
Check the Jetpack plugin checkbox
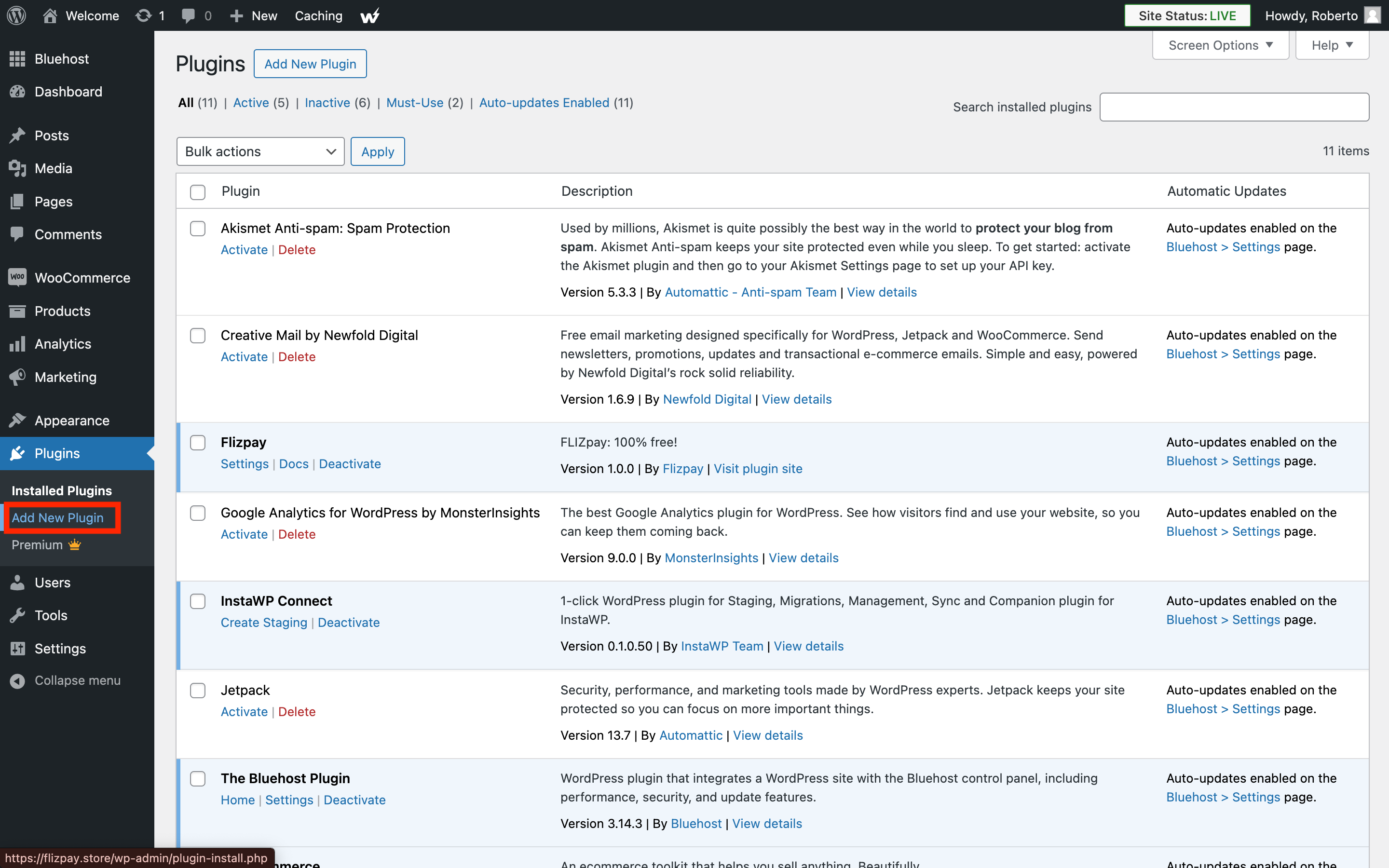197,690
